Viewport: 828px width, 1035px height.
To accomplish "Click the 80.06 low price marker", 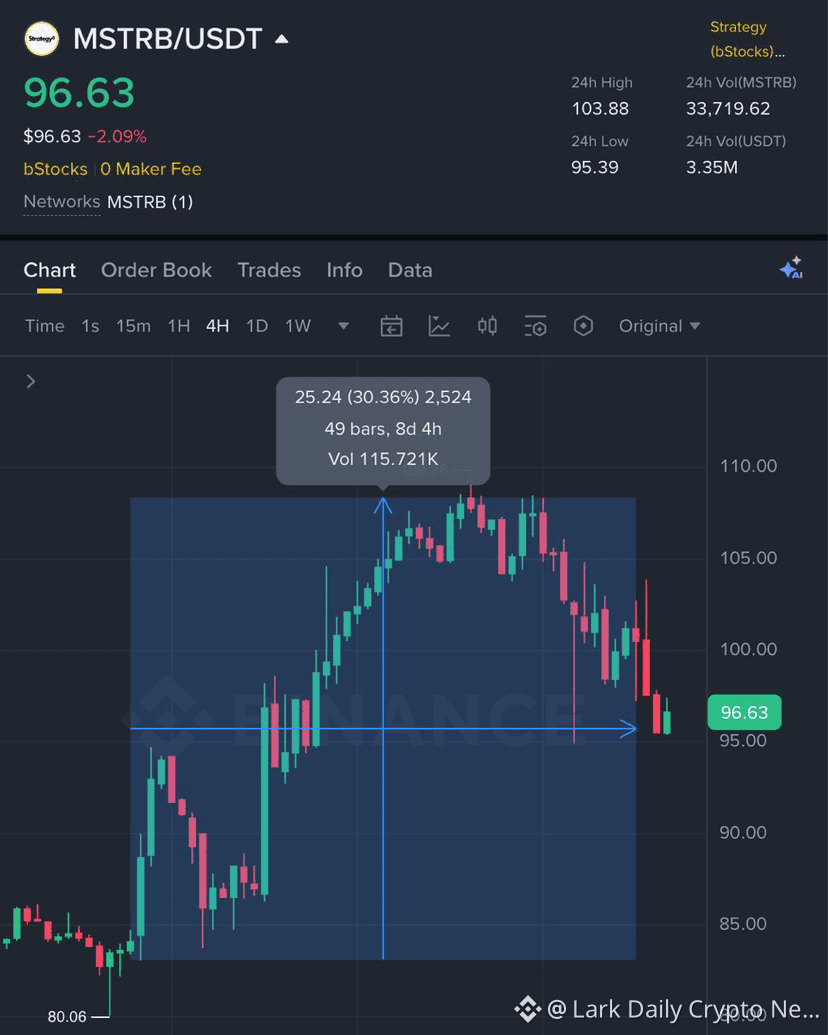I will 67,1017.
